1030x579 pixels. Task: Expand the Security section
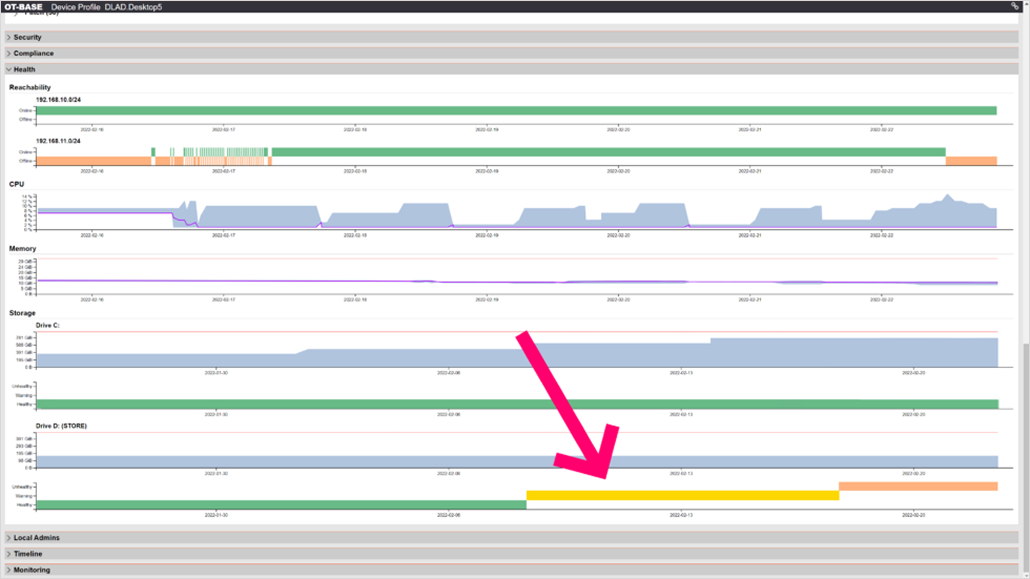(x=512, y=37)
